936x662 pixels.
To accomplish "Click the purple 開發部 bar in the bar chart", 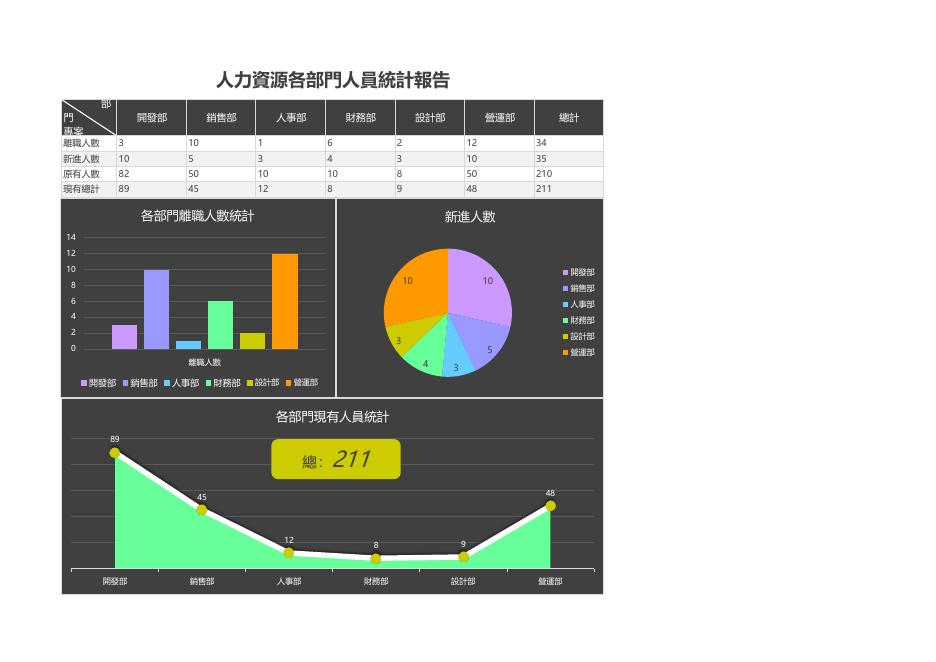I will pos(124,337).
